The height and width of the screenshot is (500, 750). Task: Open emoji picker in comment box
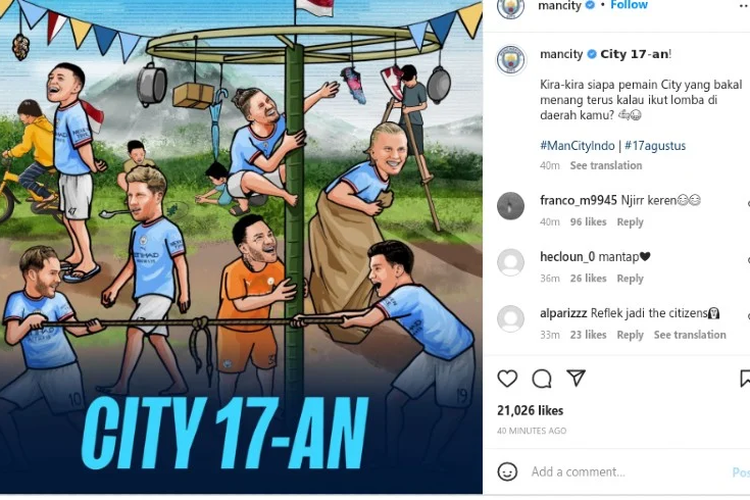(x=507, y=472)
